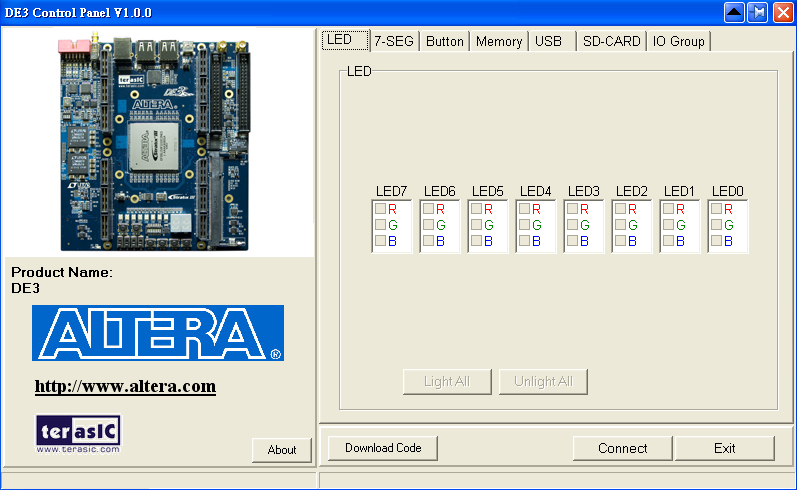Click the Light All button
Viewport: 797px width, 490px height.
click(x=447, y=382)
